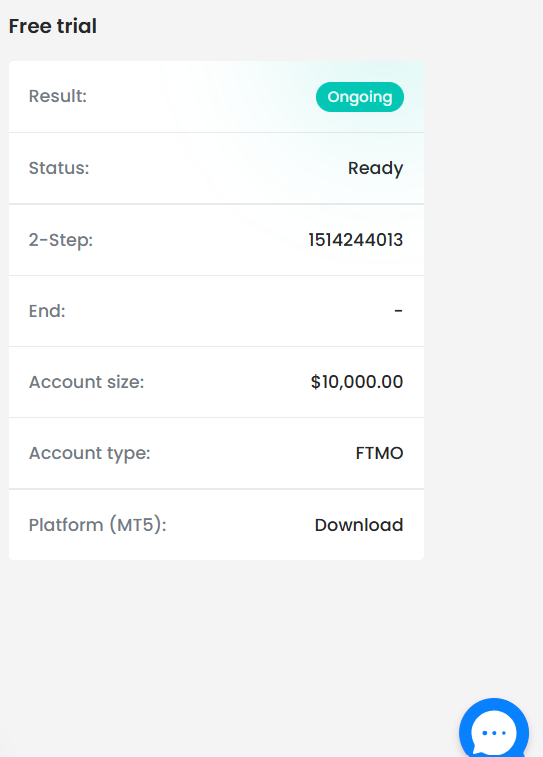Screen dimensions: 543x757
Task: Click the FTMO account type value
Action: [x=379, y=453]
